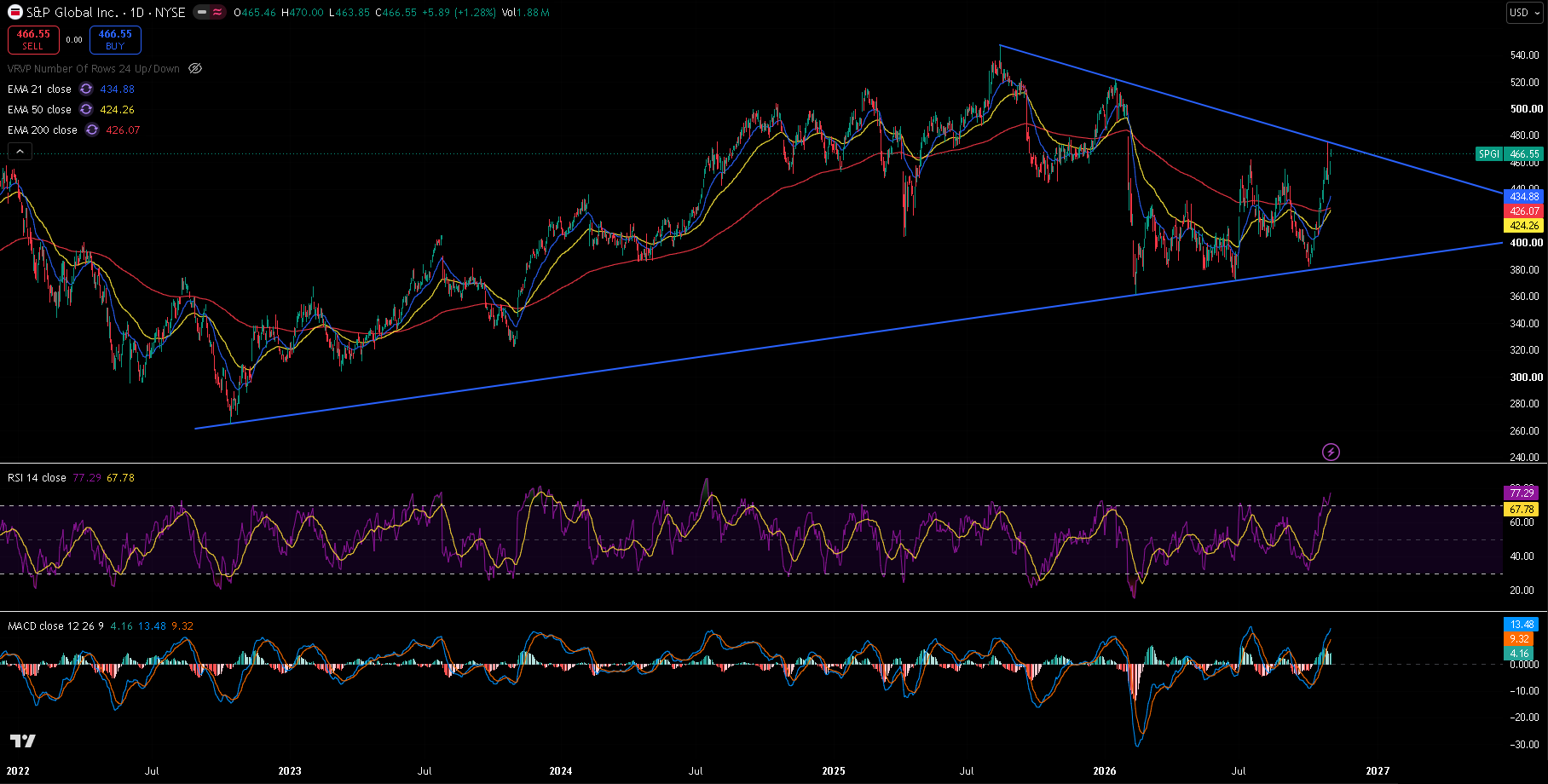
Task: Click the S&P Global symbol logo
Action: pyautogui.click(x=15, y=13)
